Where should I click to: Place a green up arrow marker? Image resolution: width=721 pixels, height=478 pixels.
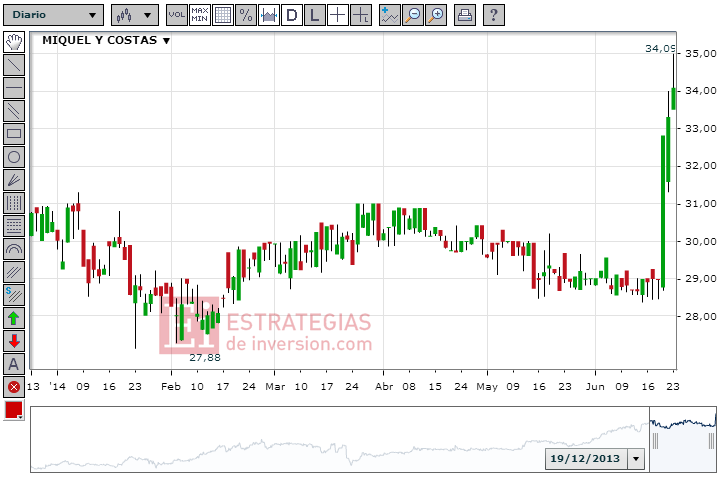click(14, 318)
